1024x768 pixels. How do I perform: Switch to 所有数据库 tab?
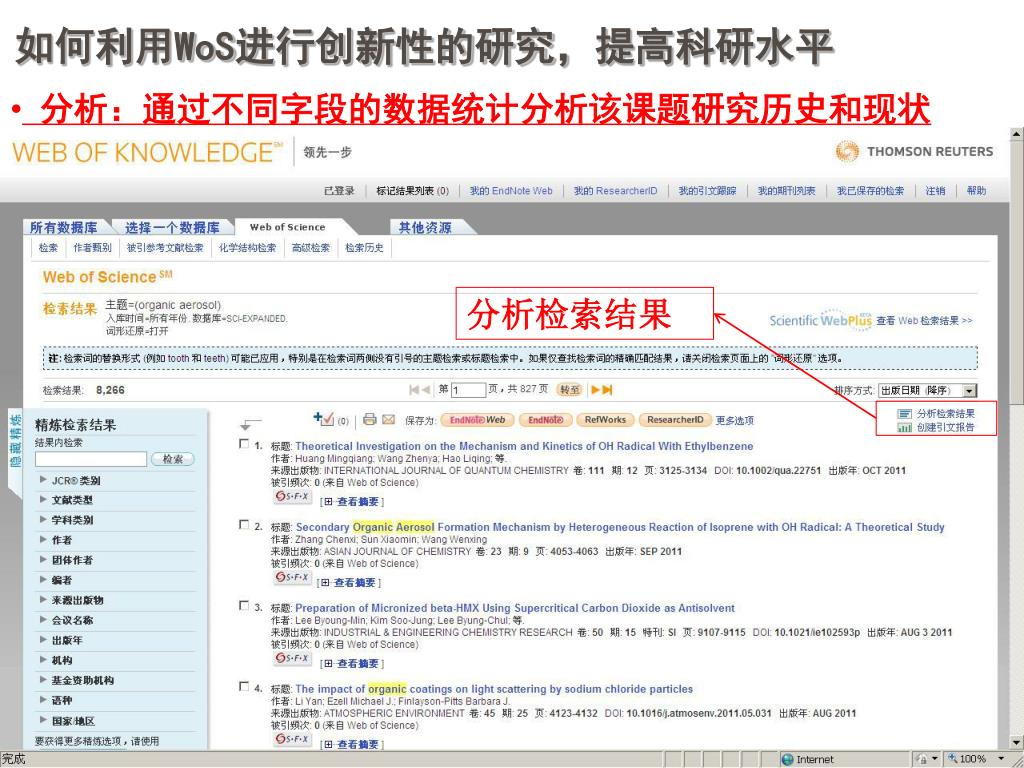63,227
